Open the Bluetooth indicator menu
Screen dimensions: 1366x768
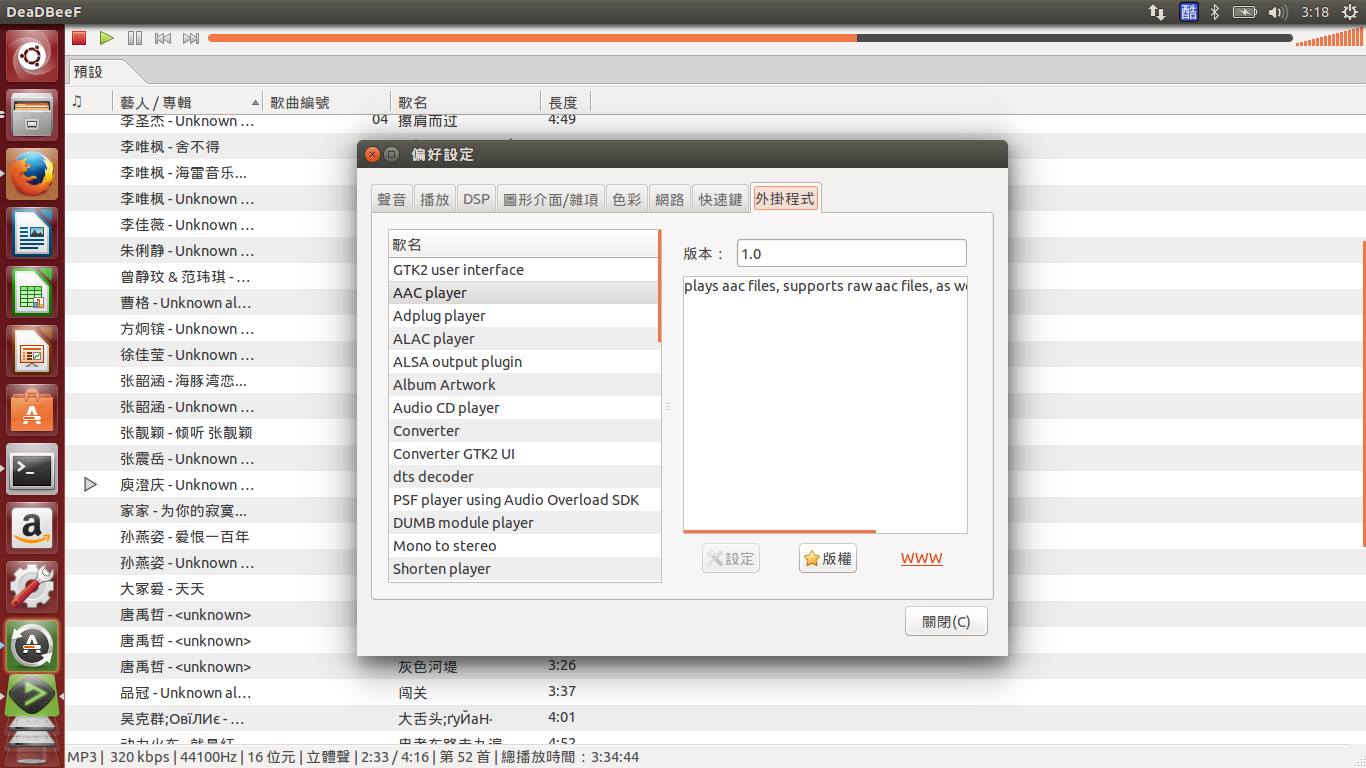click(1215, 12)
